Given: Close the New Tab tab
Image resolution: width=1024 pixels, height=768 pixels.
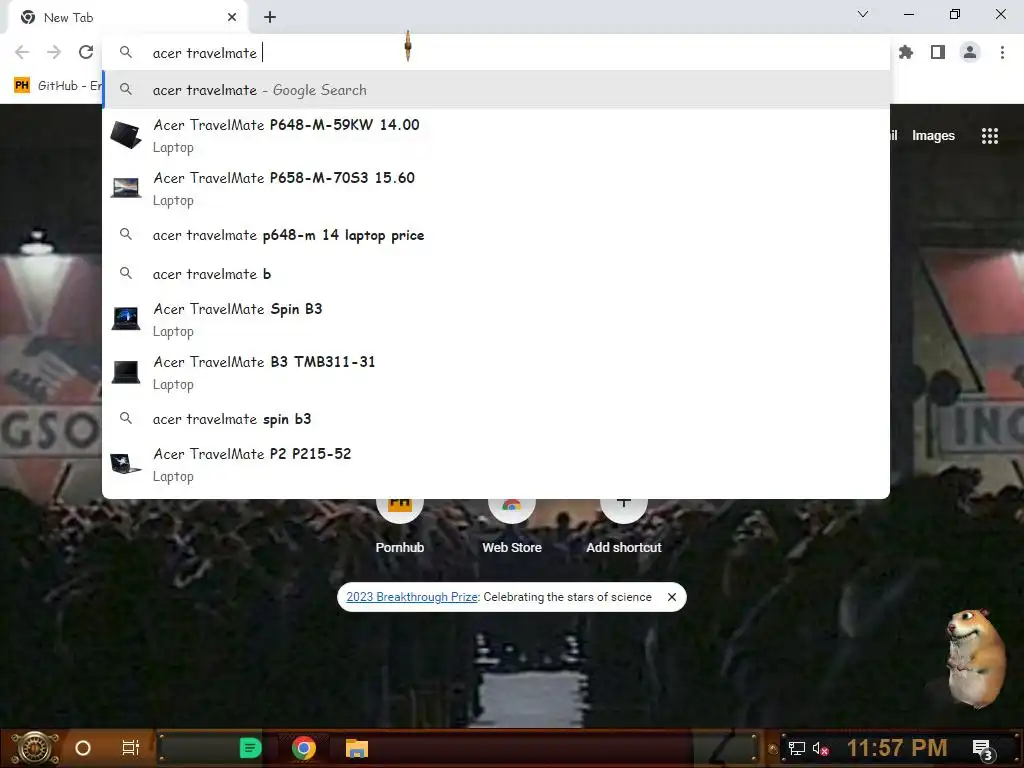Looking at the screenshot, I should click(232, 18).
